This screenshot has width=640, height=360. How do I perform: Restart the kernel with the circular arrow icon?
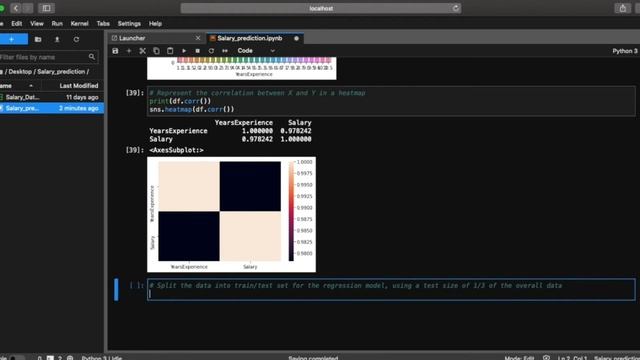coord(211,51)
